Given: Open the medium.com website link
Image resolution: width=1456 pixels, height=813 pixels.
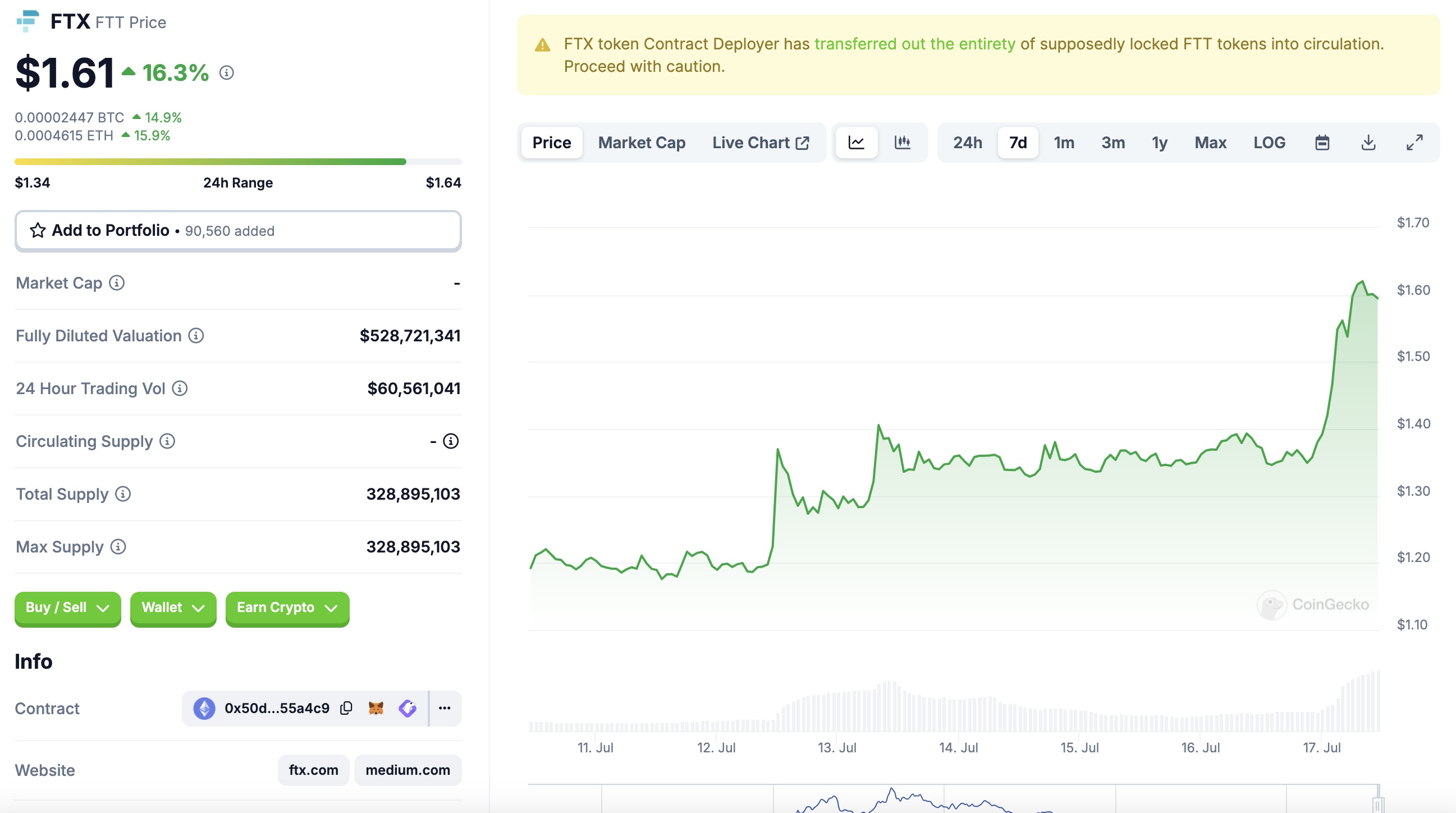Looking at the screenshot, I should (408, 770).
